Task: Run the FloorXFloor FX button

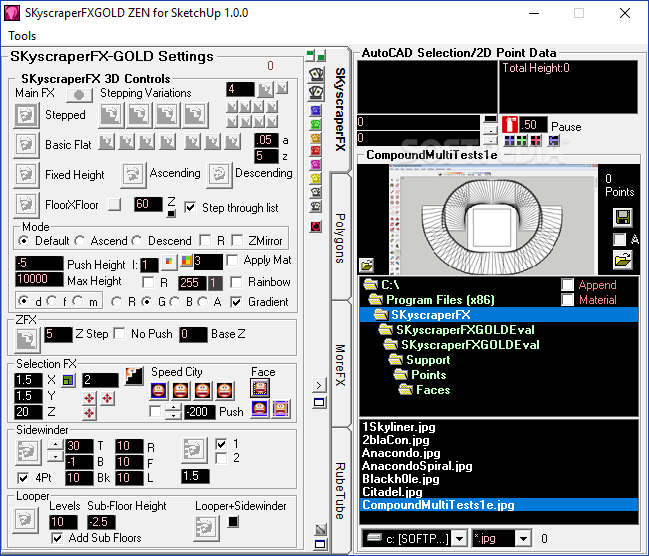Action: [x=26, y=205]
